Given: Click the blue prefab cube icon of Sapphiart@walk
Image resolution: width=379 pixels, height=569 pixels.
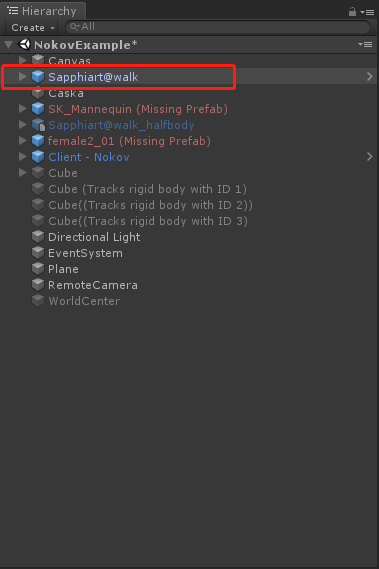Looking at the screenshot, I should click(38, 77).
